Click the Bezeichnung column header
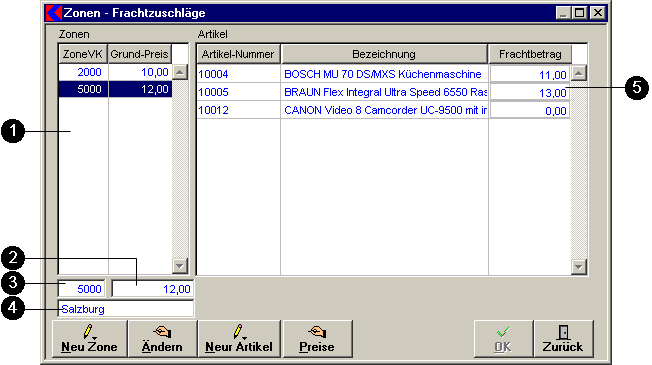Image resolution: width=652 pixels, height=365 pixels. 384,54
